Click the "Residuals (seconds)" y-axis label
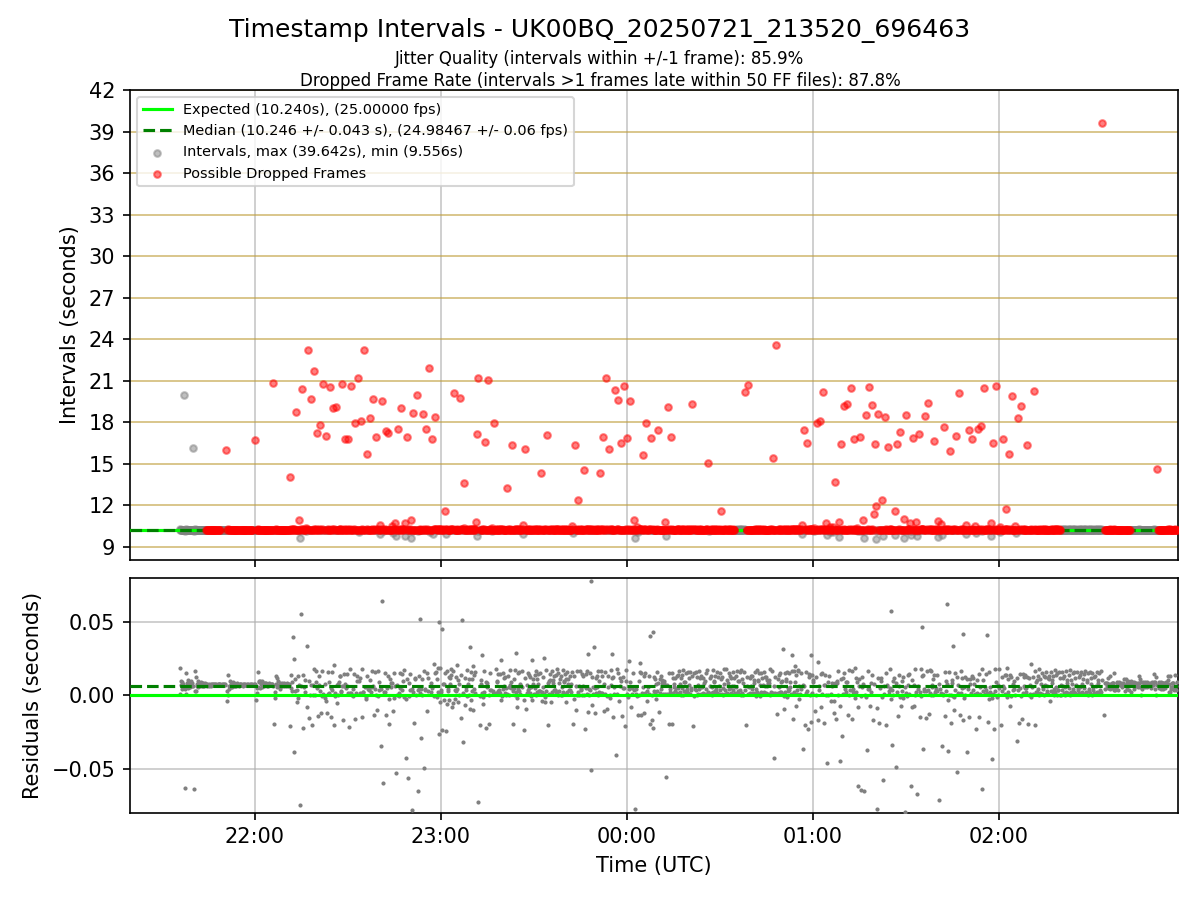The height and width of the screenshot is (900, 1200). [x=31, y=696]
